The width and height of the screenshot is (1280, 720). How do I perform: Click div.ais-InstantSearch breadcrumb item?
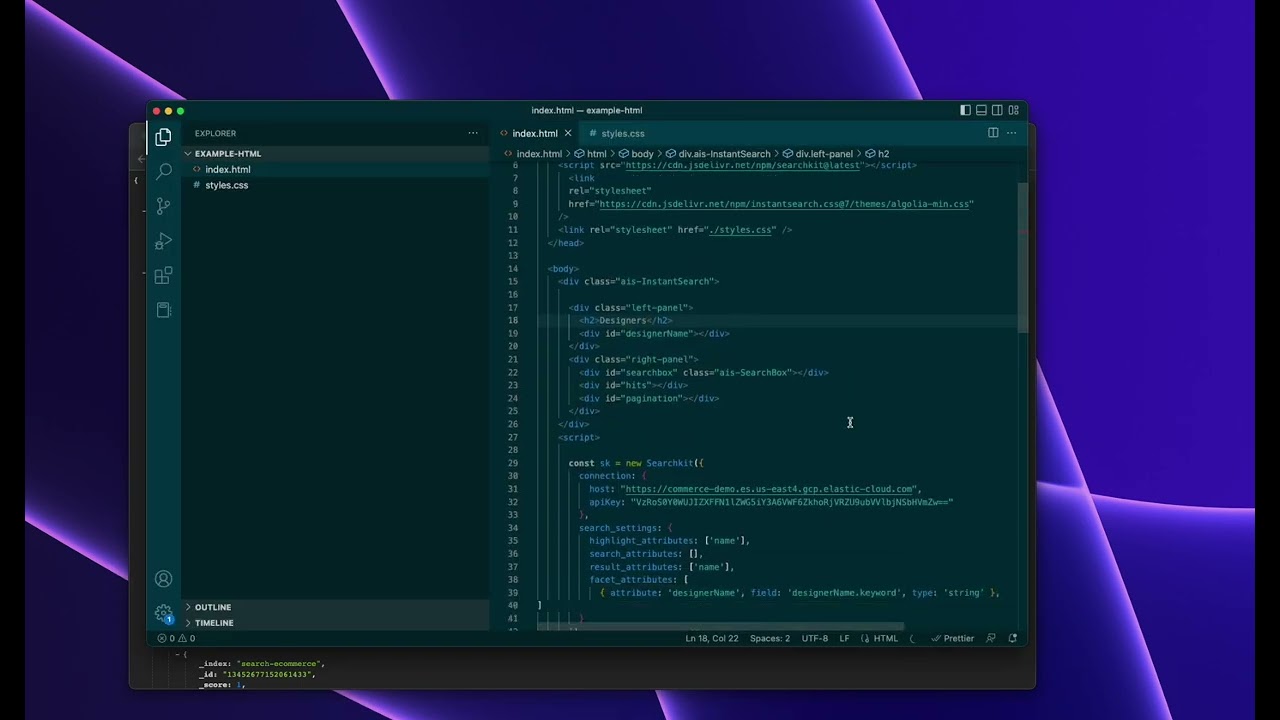pyautogui.click(x=725, y=154)
